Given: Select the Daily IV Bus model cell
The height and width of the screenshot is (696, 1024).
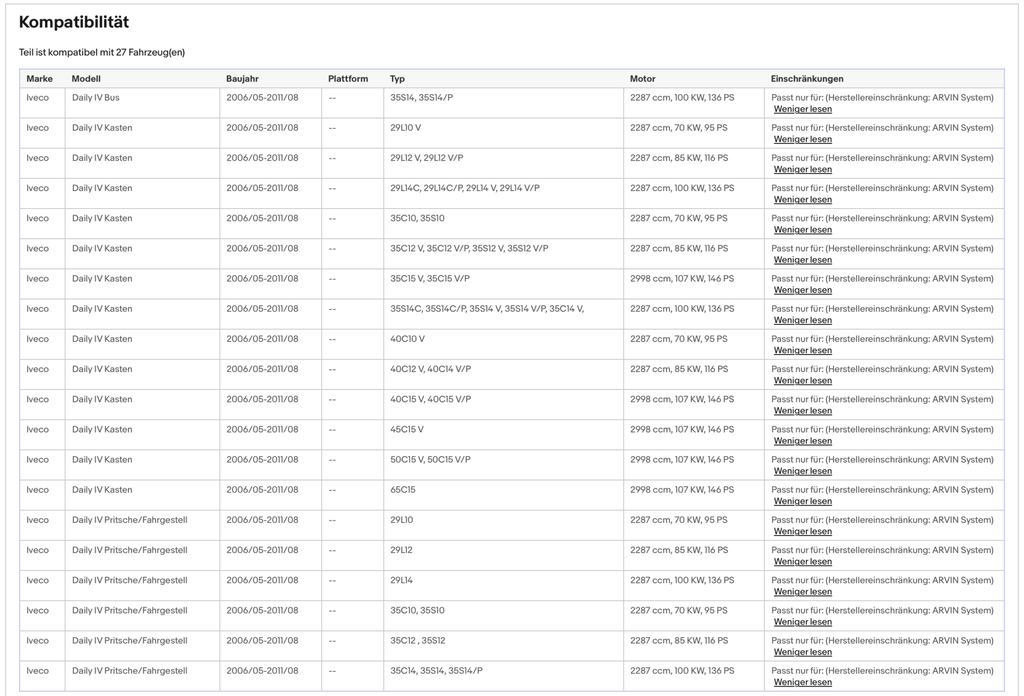Looking at the screenshot, I should pyautogui.click(x=95, y=97).
